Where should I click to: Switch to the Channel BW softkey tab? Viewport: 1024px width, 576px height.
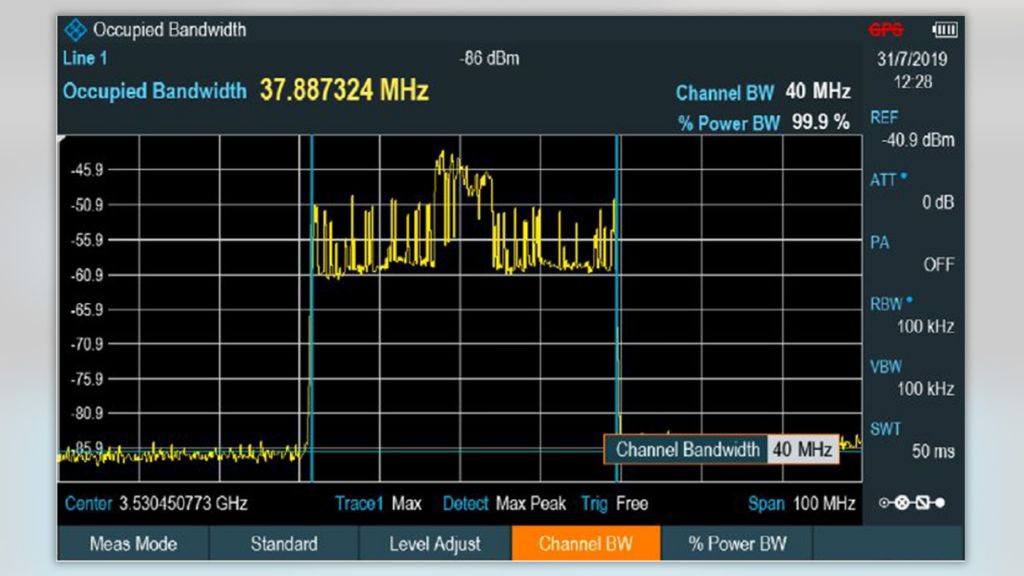(586, 545)
